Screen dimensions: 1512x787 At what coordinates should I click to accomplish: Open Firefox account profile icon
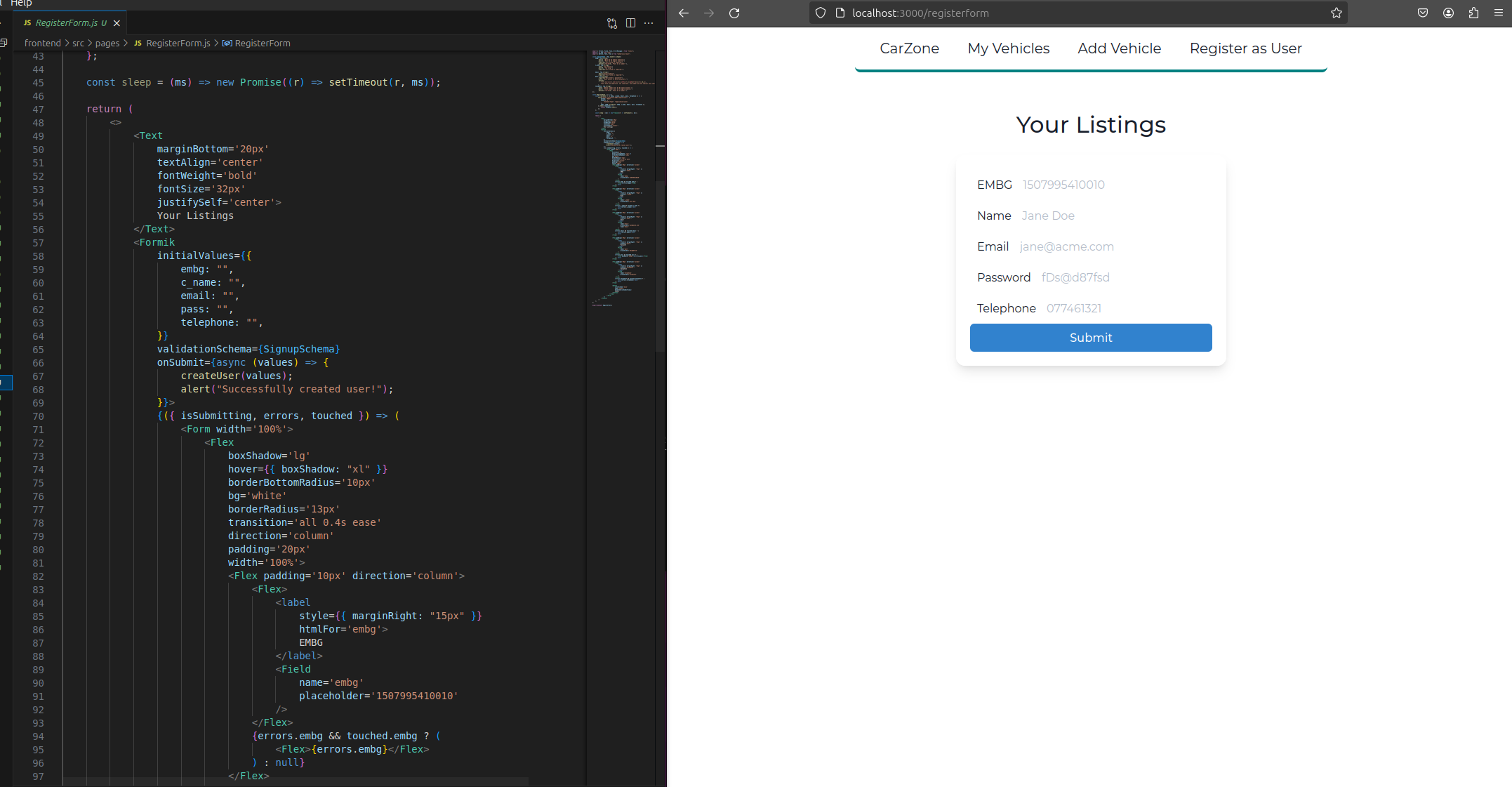click(1448, 13)
